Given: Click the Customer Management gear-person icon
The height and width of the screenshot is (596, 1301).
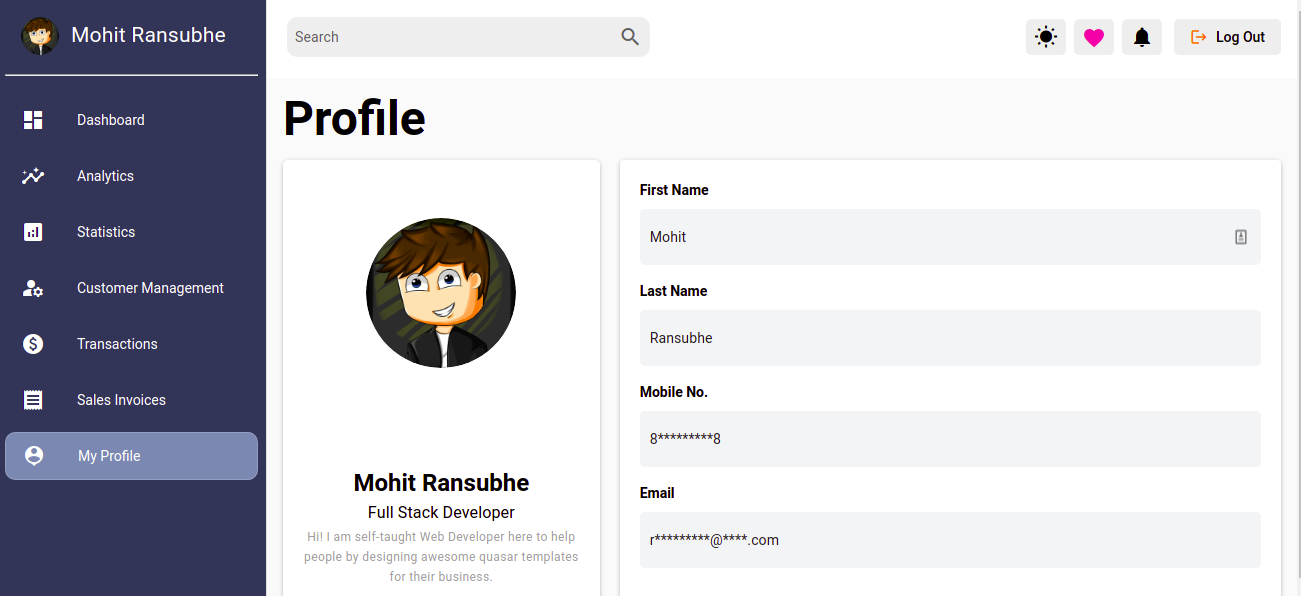Looking at the screenshot, I should pos(33,288).
